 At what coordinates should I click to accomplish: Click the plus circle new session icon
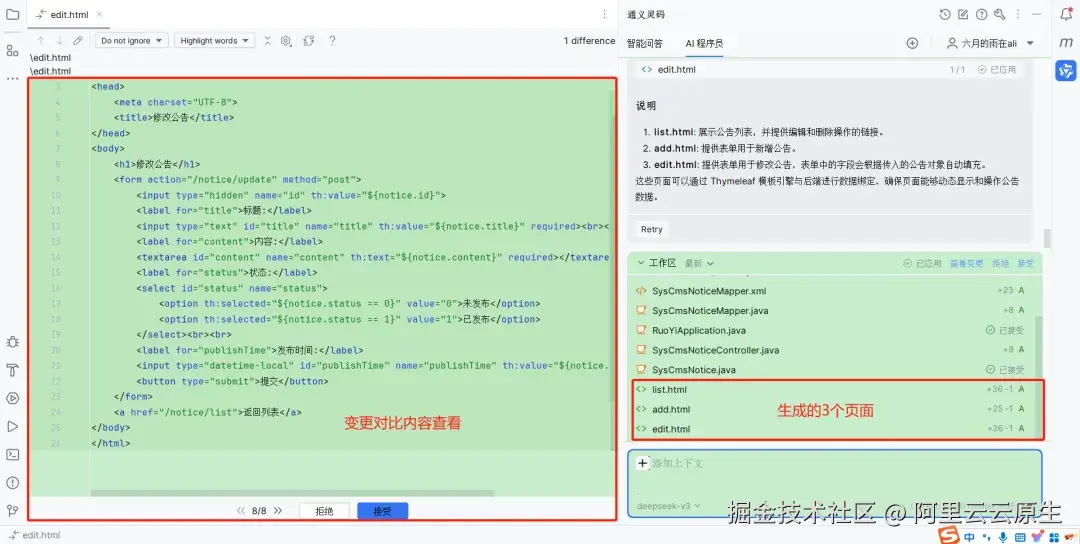click(912, 43)
